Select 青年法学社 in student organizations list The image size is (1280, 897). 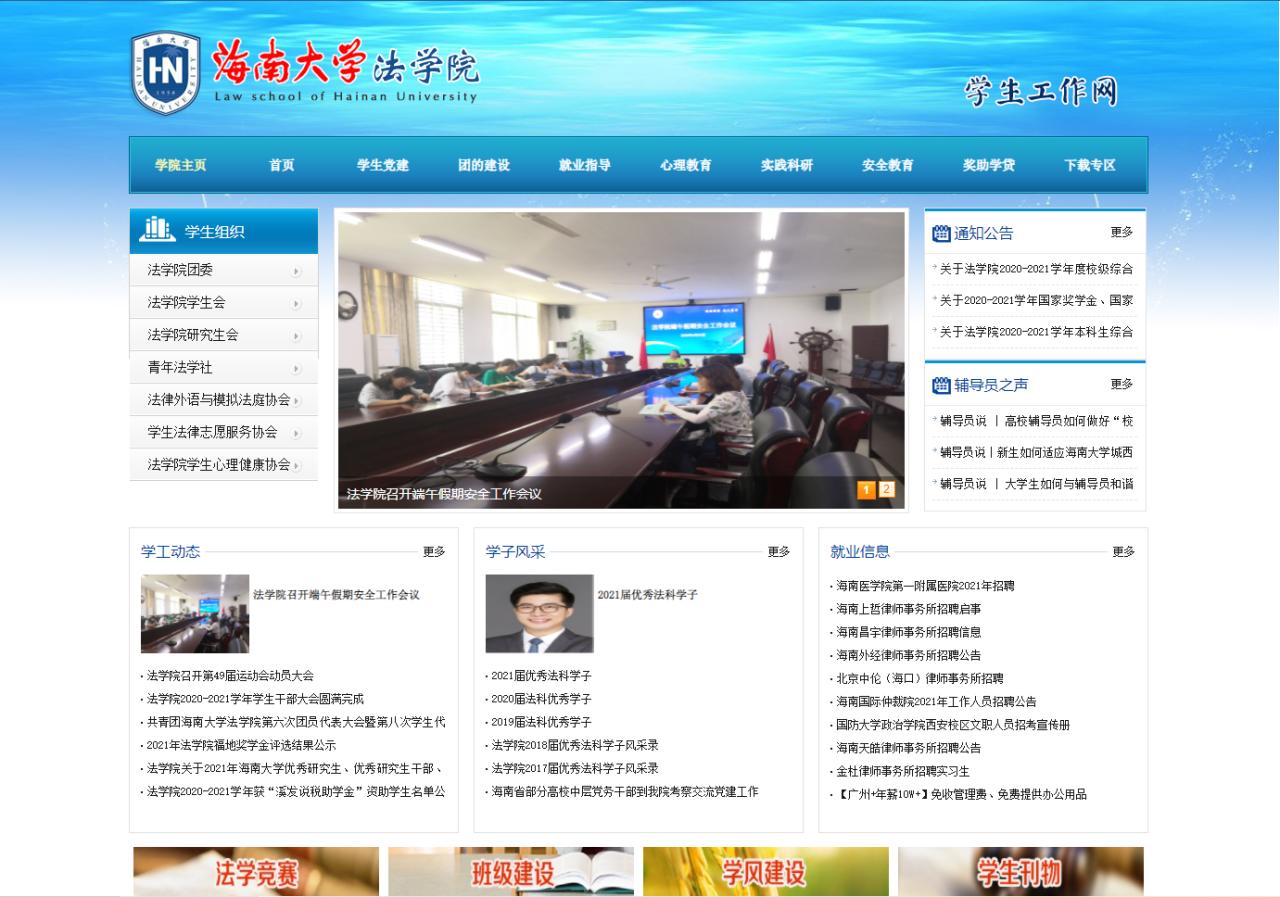(x=180, y=368)
